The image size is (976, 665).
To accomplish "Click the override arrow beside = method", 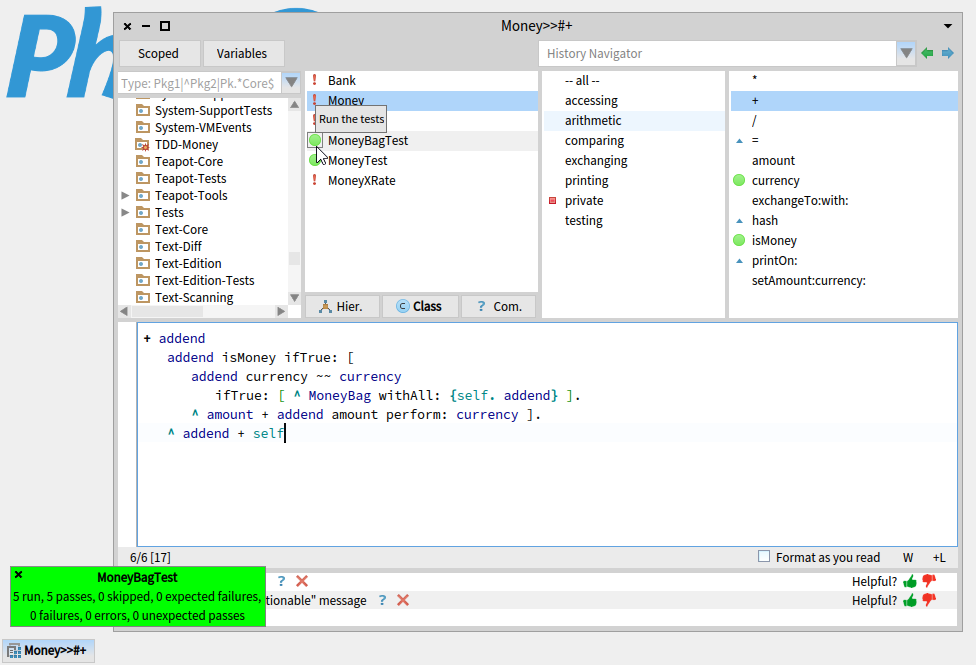I will pyautogui.click(x=739, y=141).
